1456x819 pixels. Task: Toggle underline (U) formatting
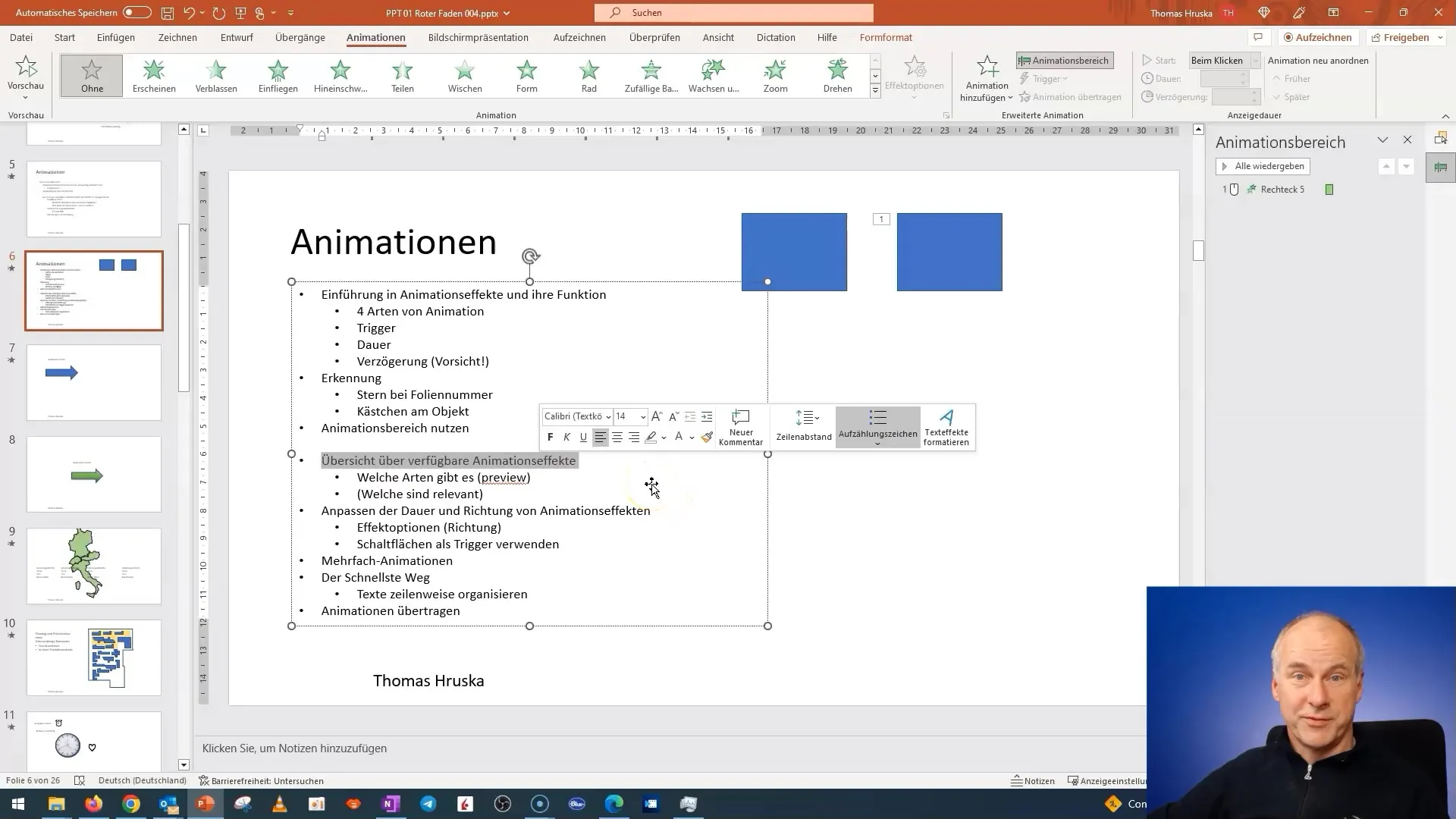click(583, 437)
